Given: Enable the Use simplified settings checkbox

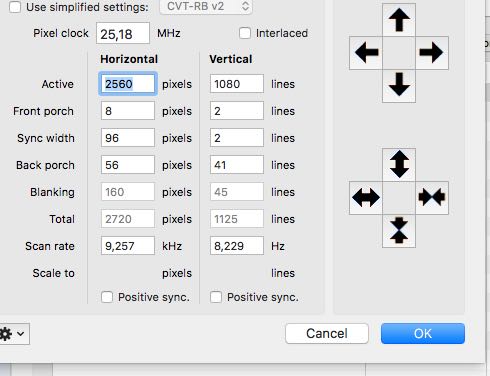Looking at the screenshot, I should (x=15, y=7).
